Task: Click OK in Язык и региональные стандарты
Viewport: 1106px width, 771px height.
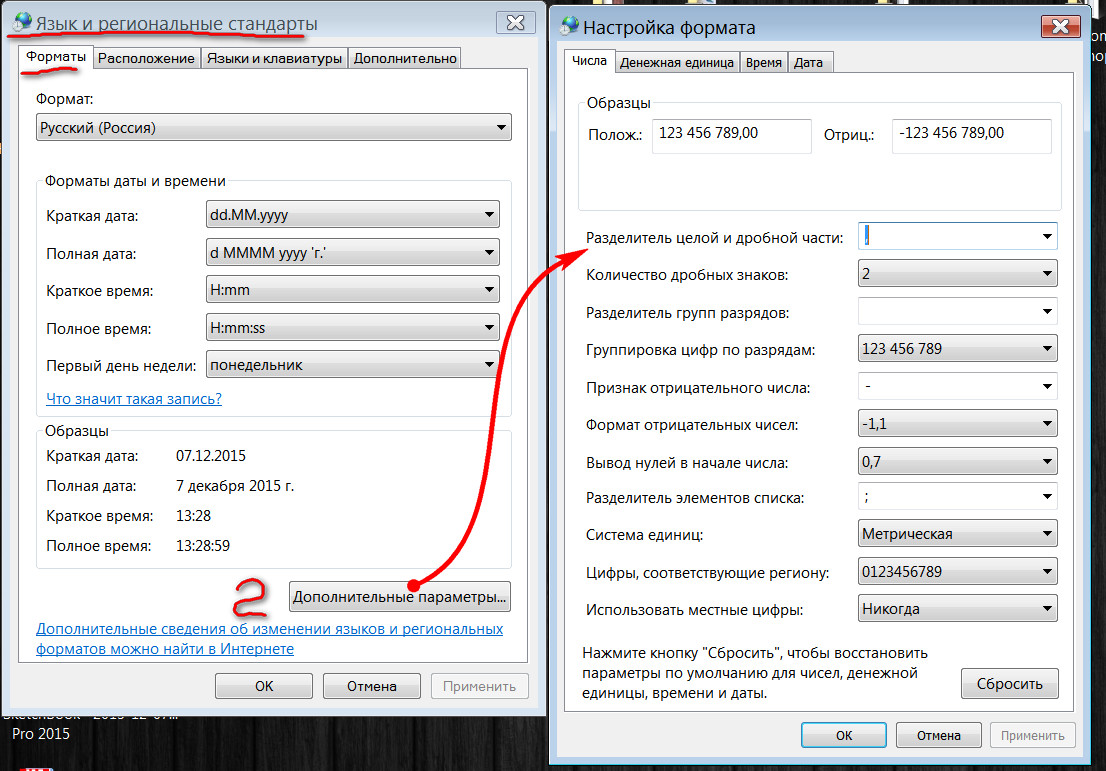Action: click(264, 686)
